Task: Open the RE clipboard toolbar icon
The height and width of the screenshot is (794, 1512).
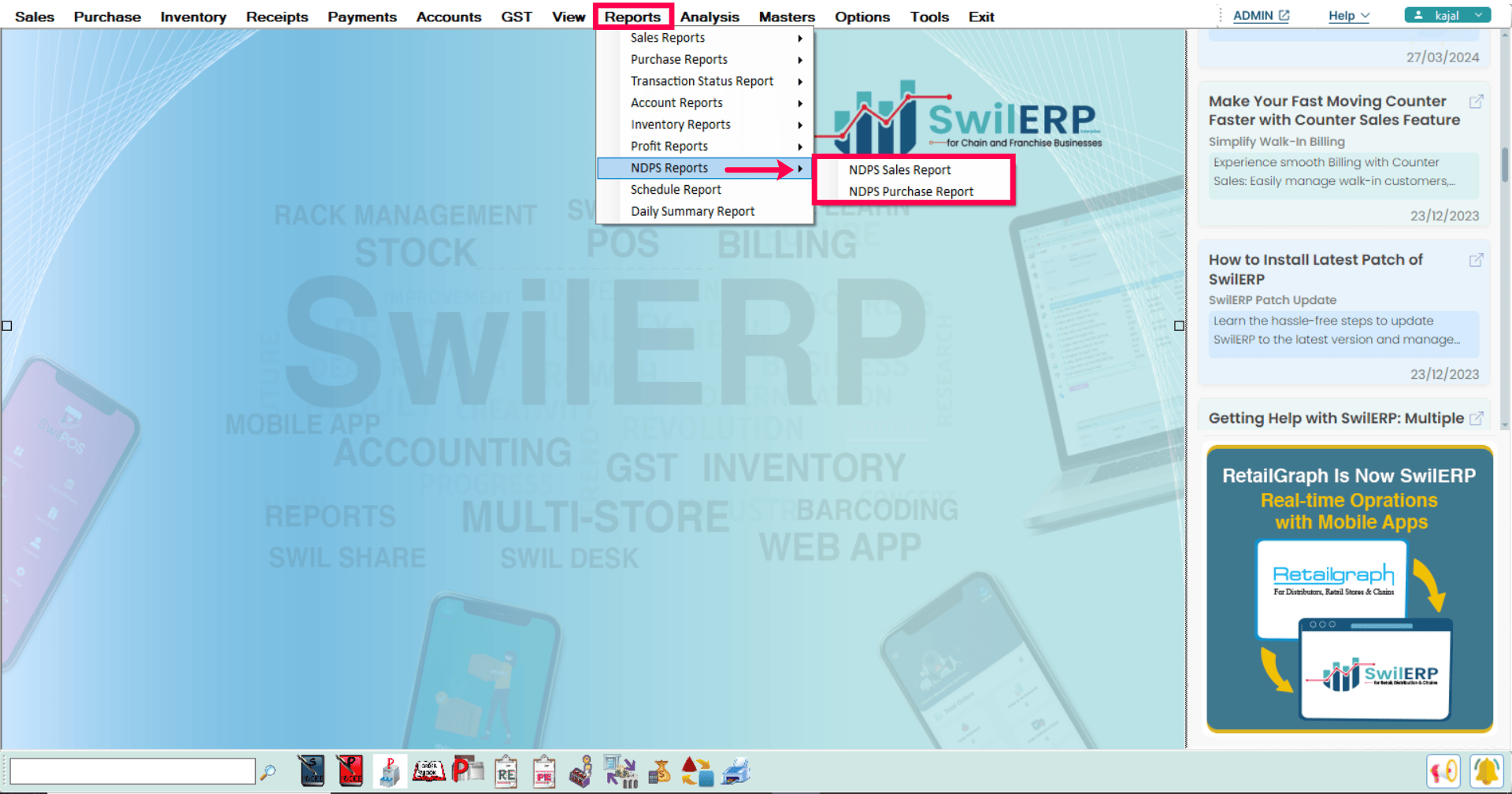Action: (506, 772)
